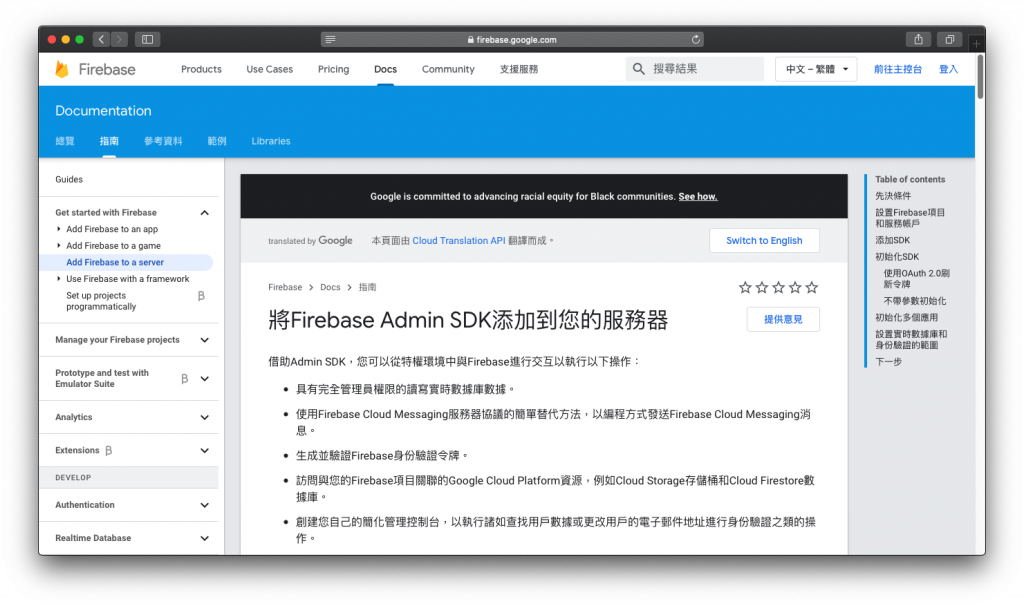Open Cloud Translation API link
The width and height of the screenshot is (1024, 606).
458,241
